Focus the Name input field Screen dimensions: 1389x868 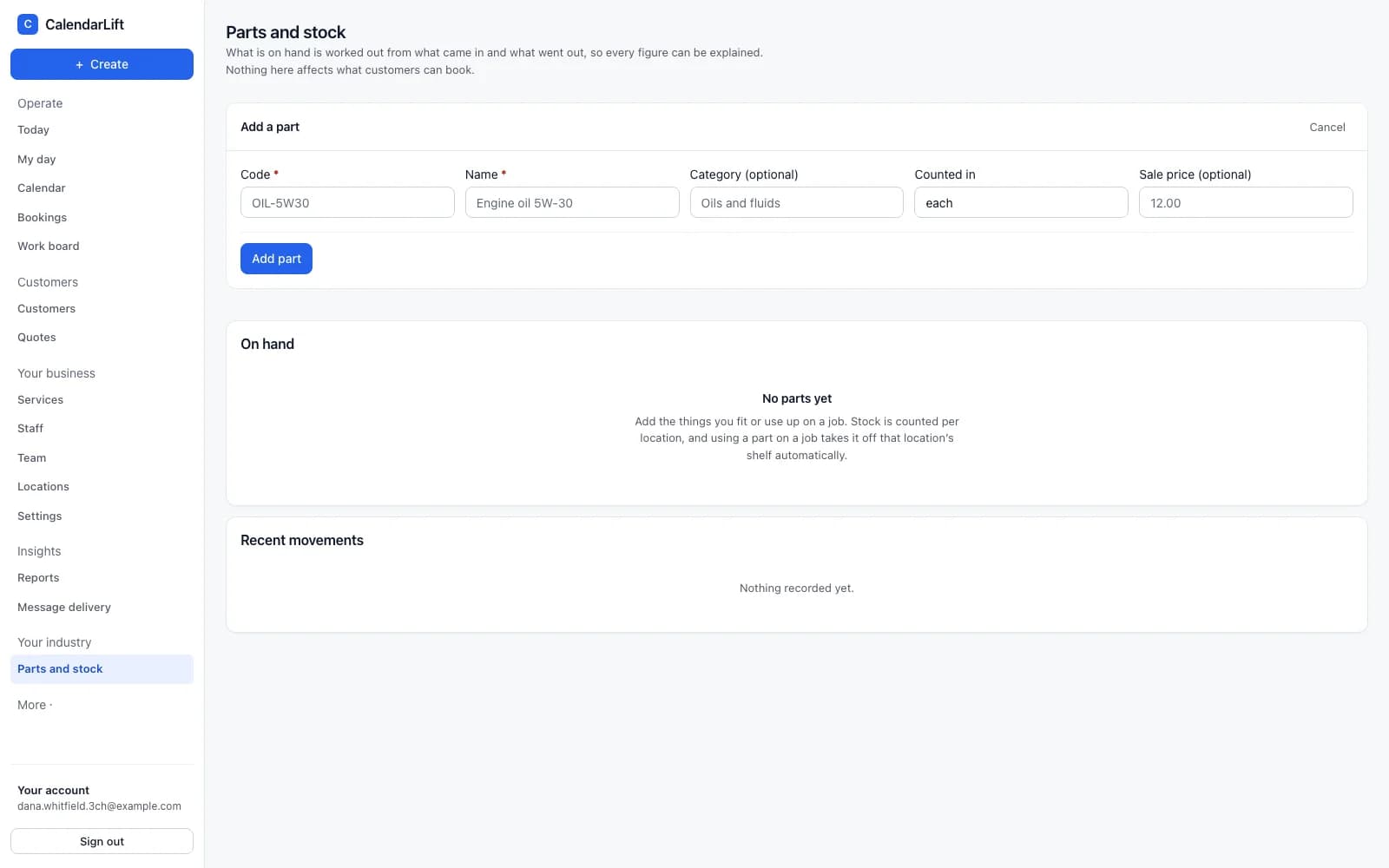coord(572,202)
